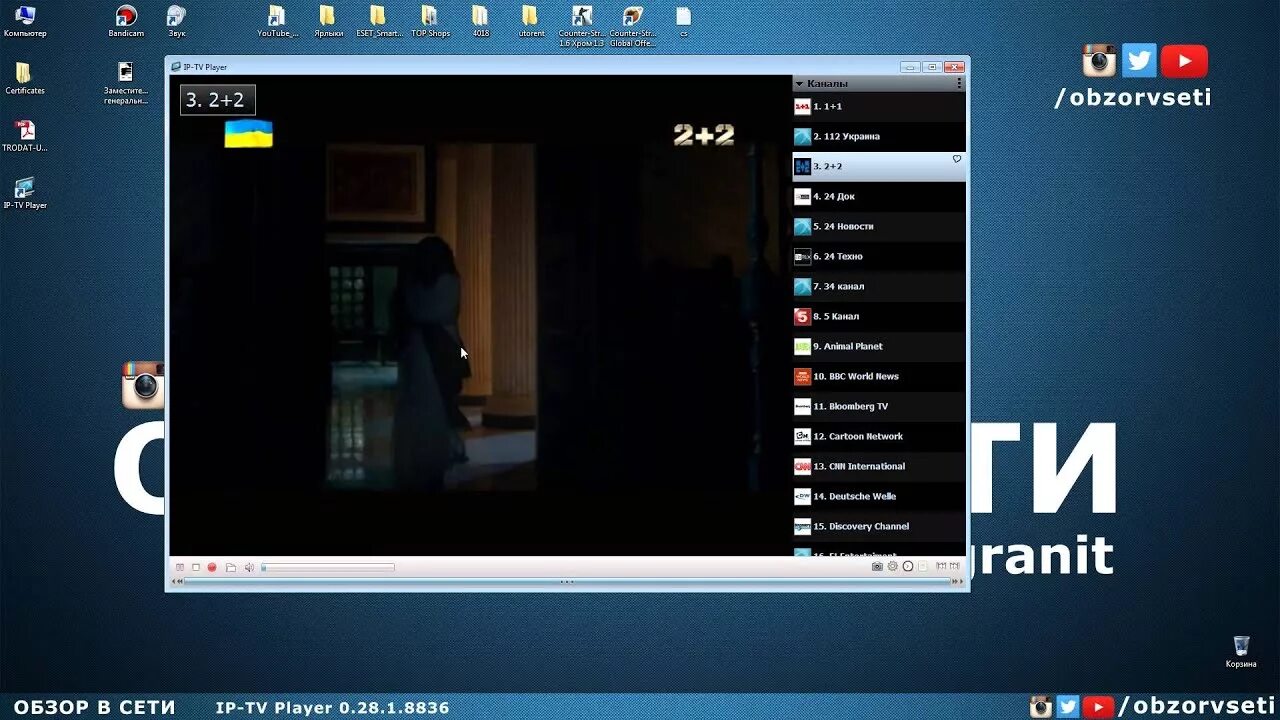Collapse the Каналы channel list
Screen dimensions: 1280x720
click(x=800, y=83)
